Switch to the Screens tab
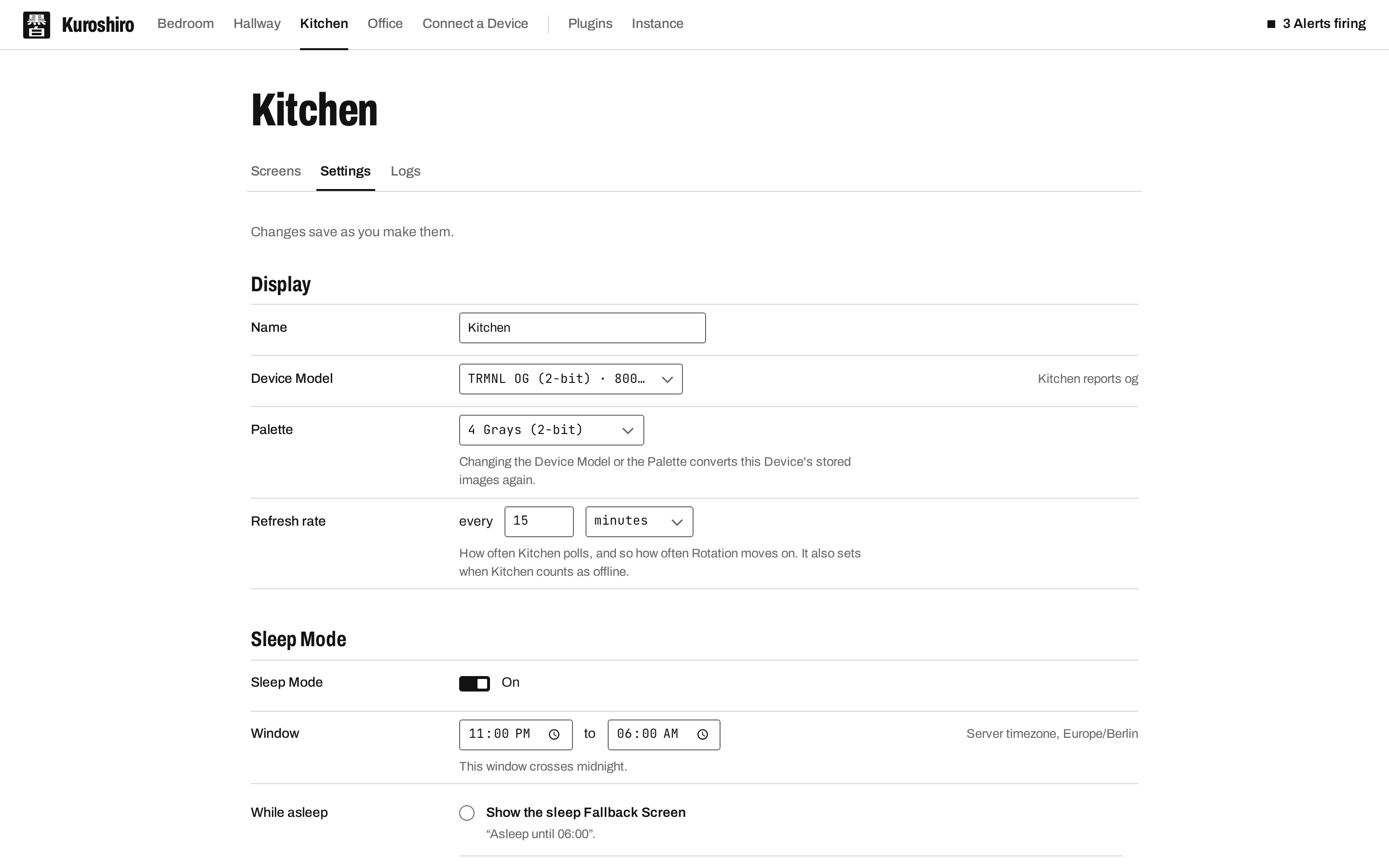 [x=275, y=171]
